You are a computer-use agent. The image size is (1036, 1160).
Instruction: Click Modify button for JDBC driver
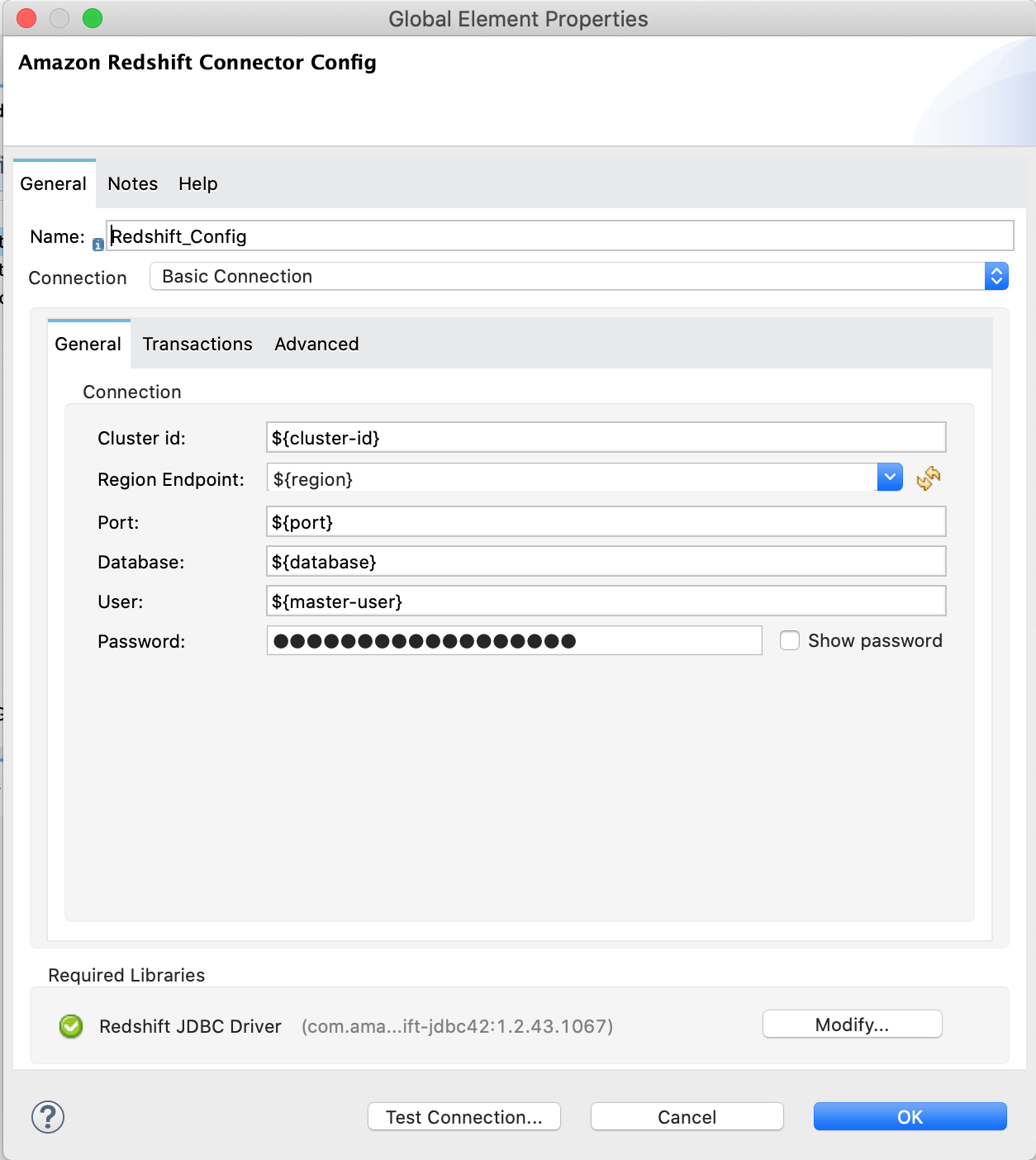point(853,1025)
